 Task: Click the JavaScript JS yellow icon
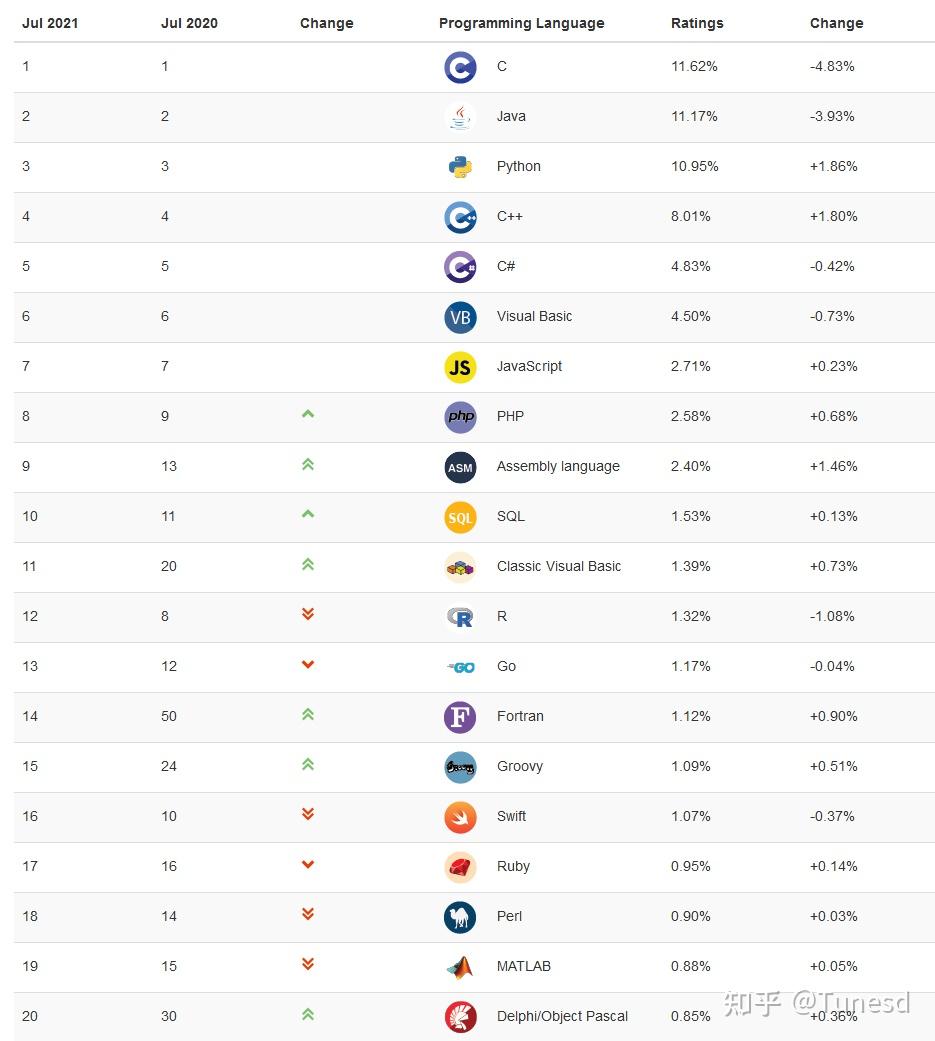[460, 367]
